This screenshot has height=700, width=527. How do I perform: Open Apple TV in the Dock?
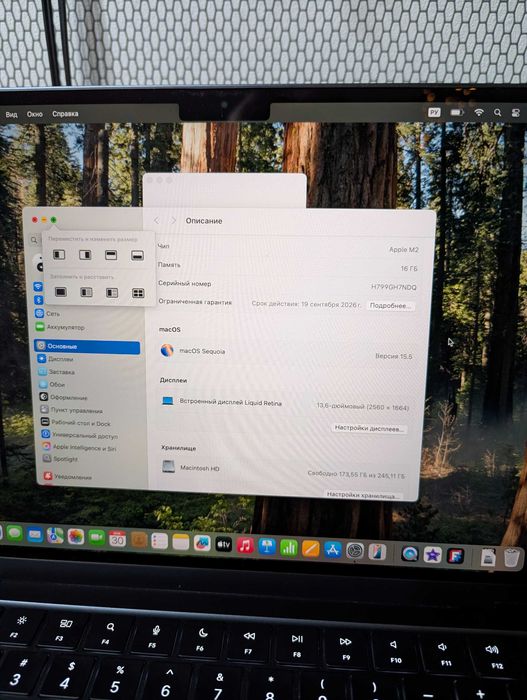(x=223, y=544)
